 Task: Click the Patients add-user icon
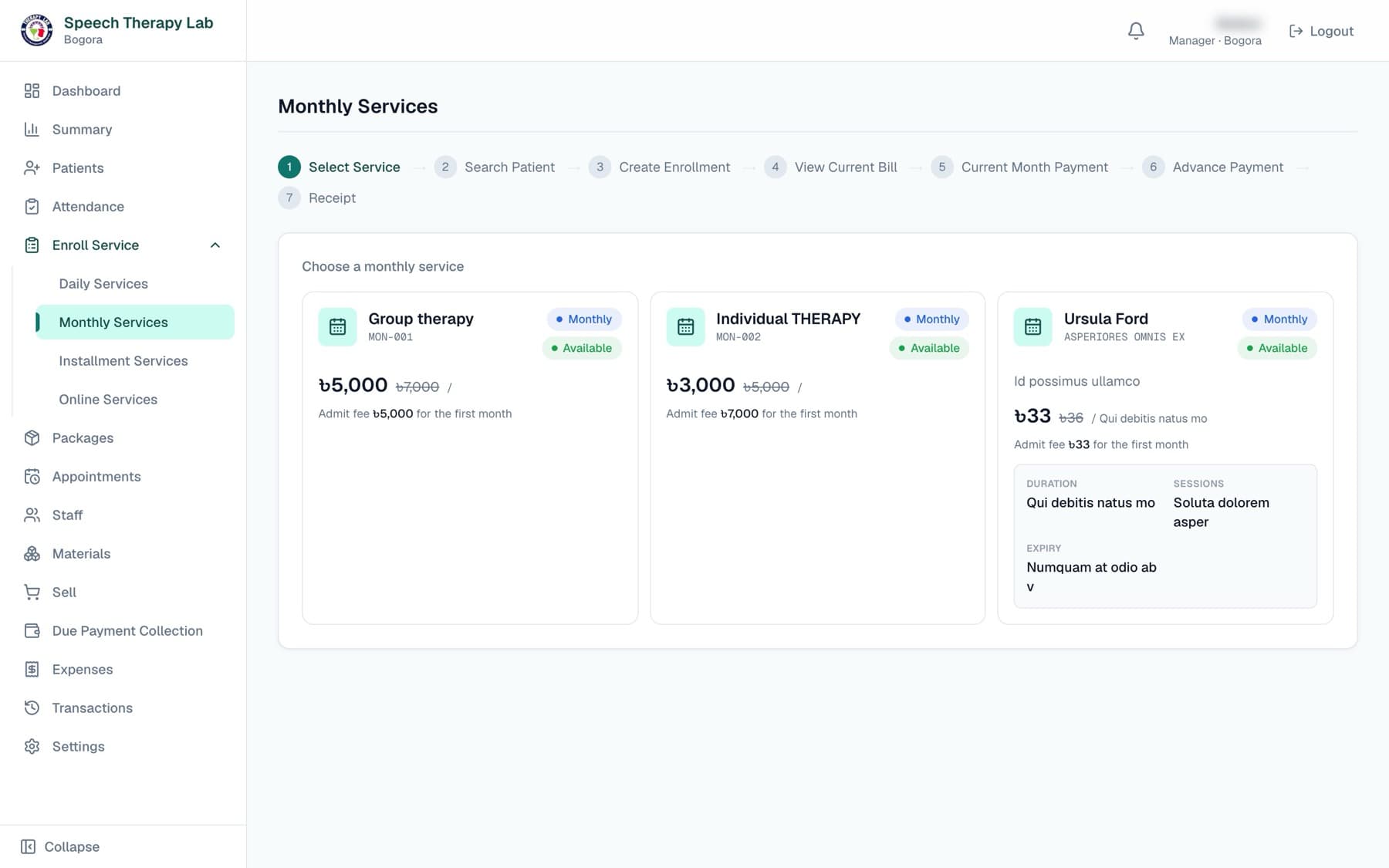[32, 168]
